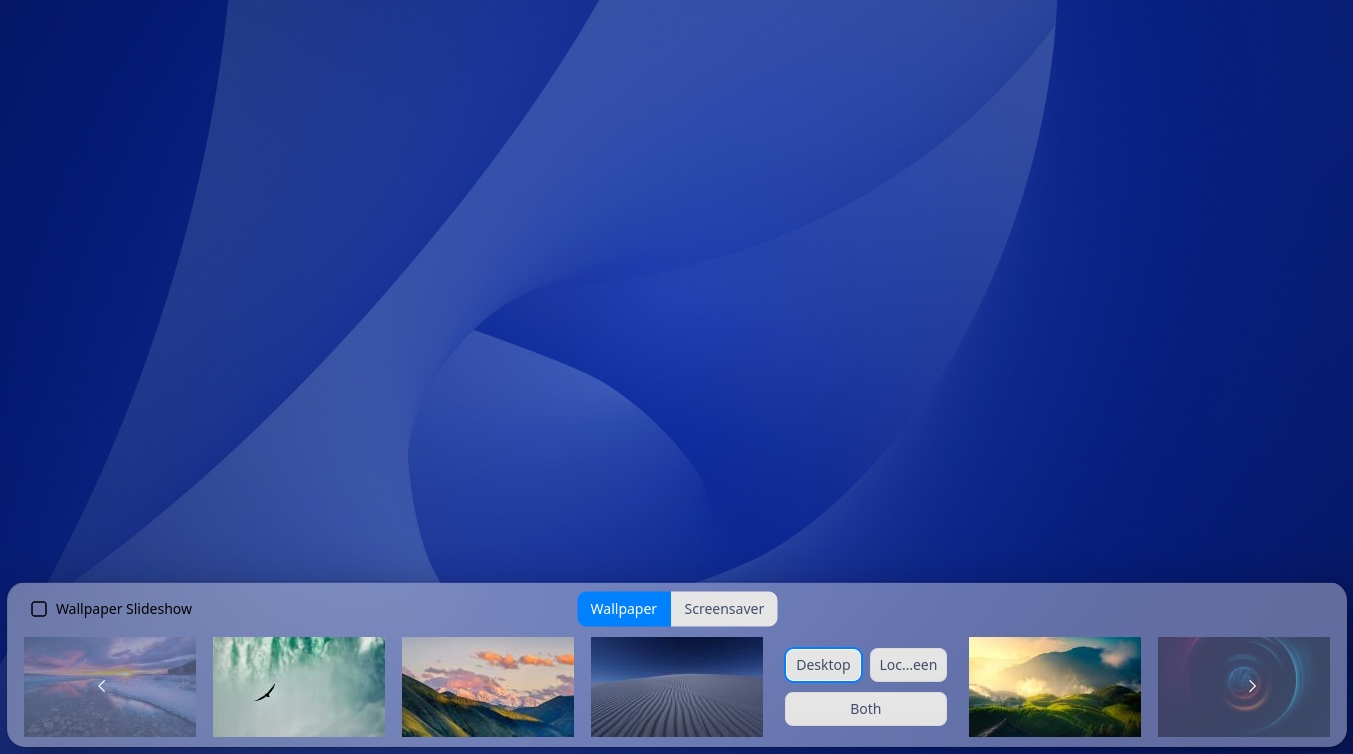Select the night desert dunes wallpaper
Viewport: 1353px width, 754px height.
(677, 686)
